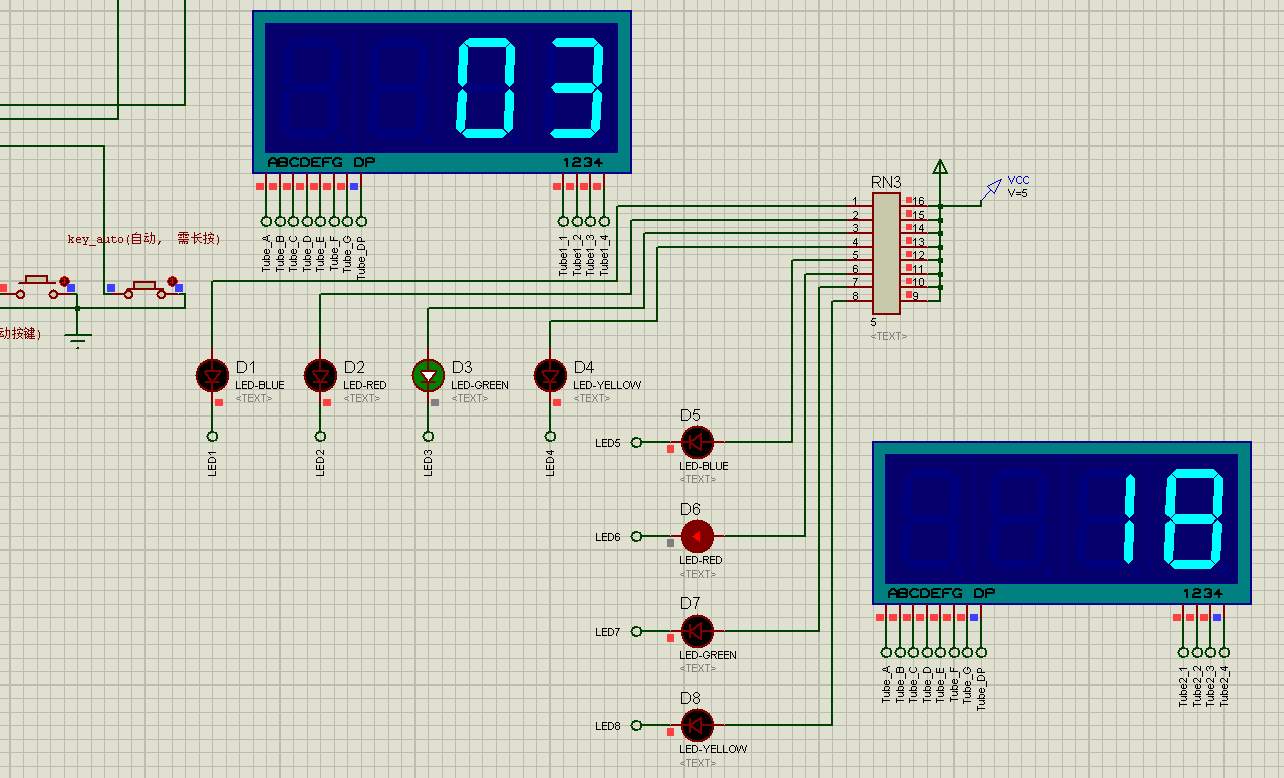
Task: Click the LED6 terminal label
Action: [x=608, y=538]
